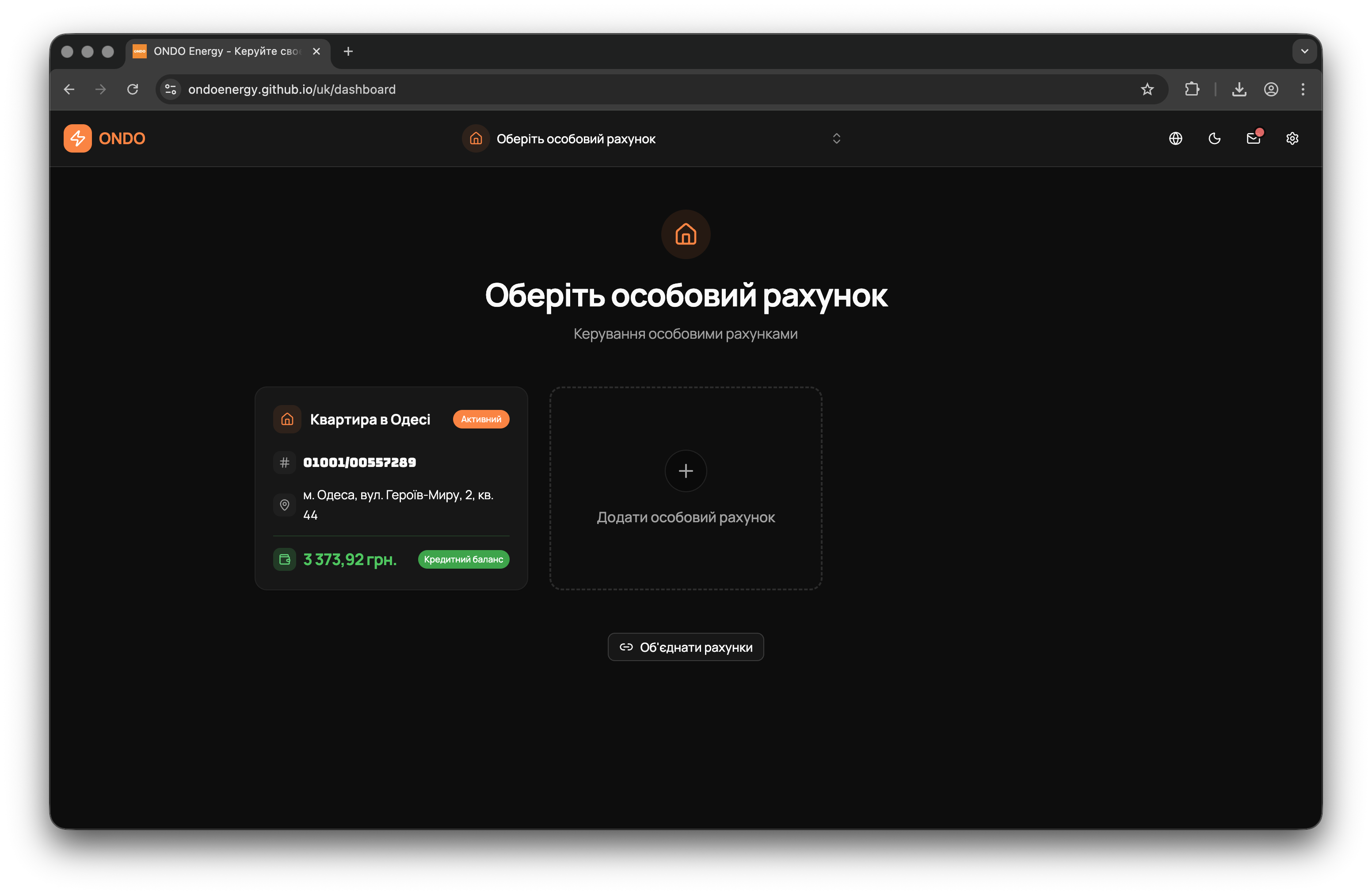This screenshot has height=895, width=1372.
Task: Expand the account selector chevron
Action: pos(837,138)
